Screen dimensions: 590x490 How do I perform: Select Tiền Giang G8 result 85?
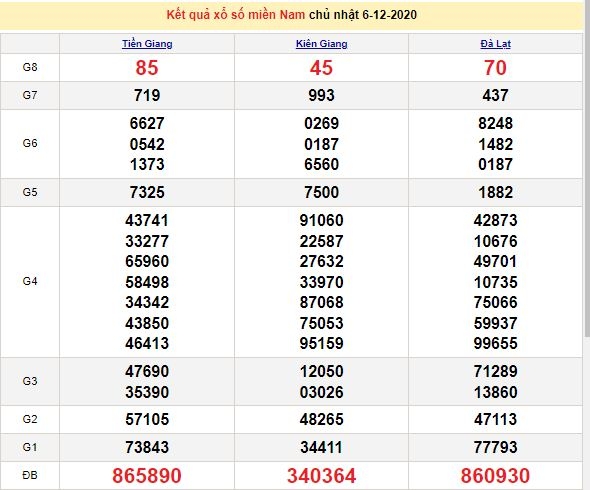[x=147, y=68]
